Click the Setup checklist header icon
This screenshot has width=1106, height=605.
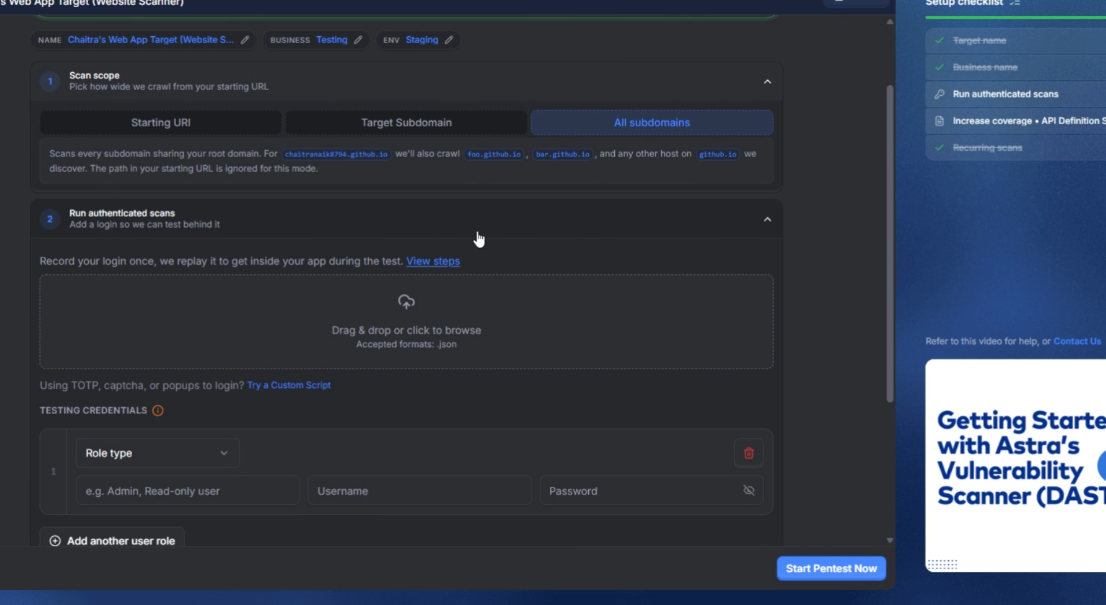coord(1015,3)
